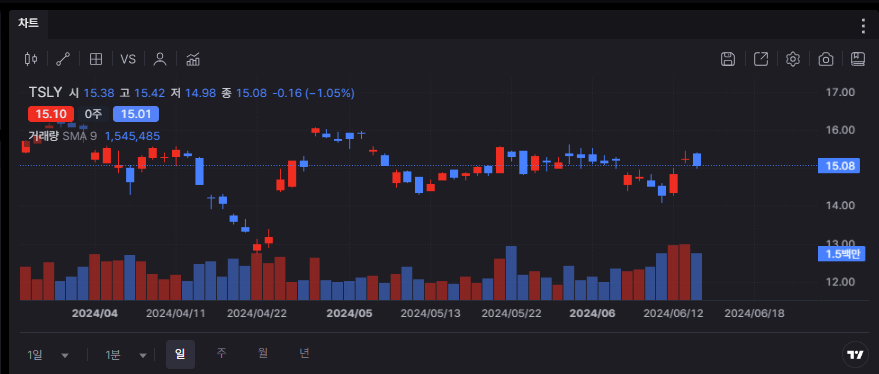Click the 16.00 price axis label

841,130
